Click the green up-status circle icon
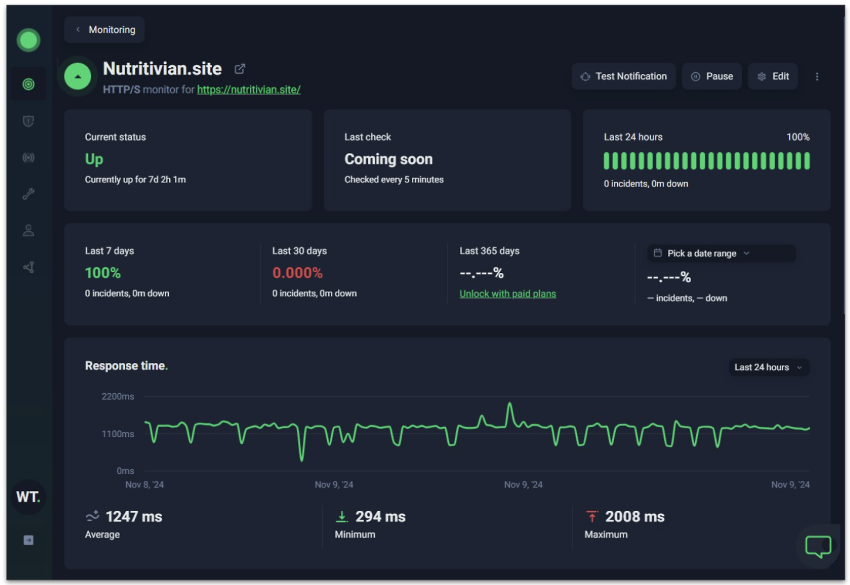The width and height of the screenshot is (850, 585). pos(78,76)
